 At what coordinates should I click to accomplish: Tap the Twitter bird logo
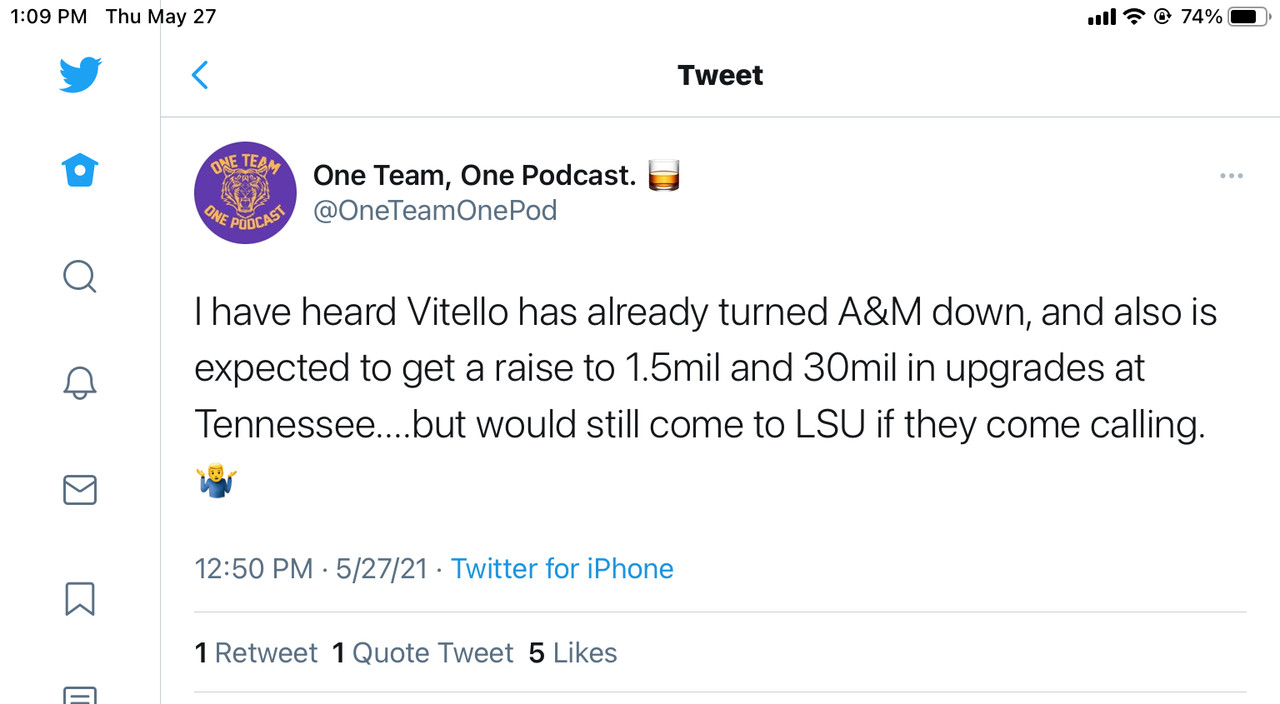[x=80, y=75]
